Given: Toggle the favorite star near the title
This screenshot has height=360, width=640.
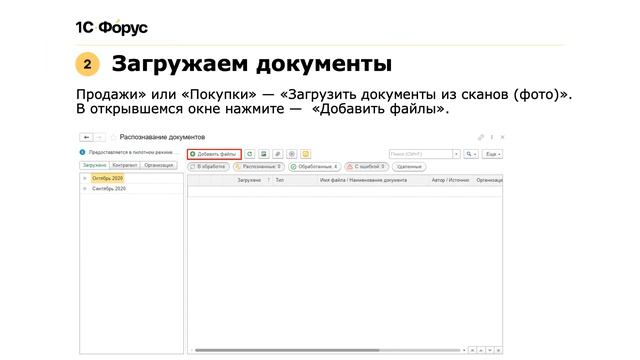Looking at the screenshot, I should [x=113, y=137].
